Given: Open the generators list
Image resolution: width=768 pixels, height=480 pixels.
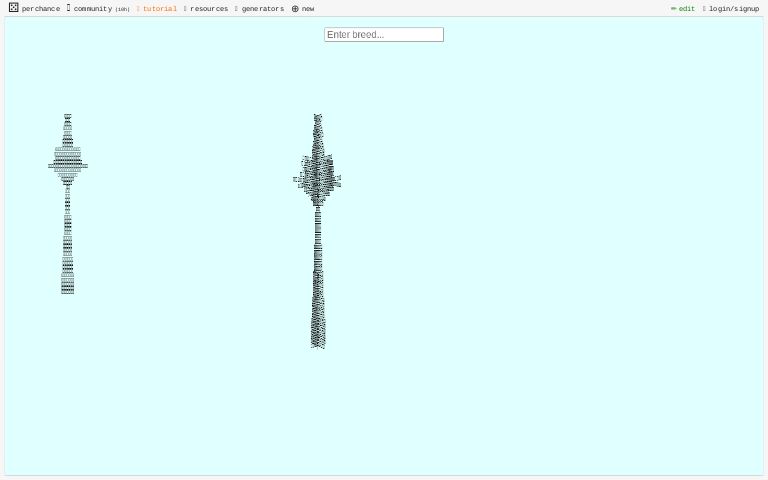Looking at the screenshot, I should pos(263,9).
